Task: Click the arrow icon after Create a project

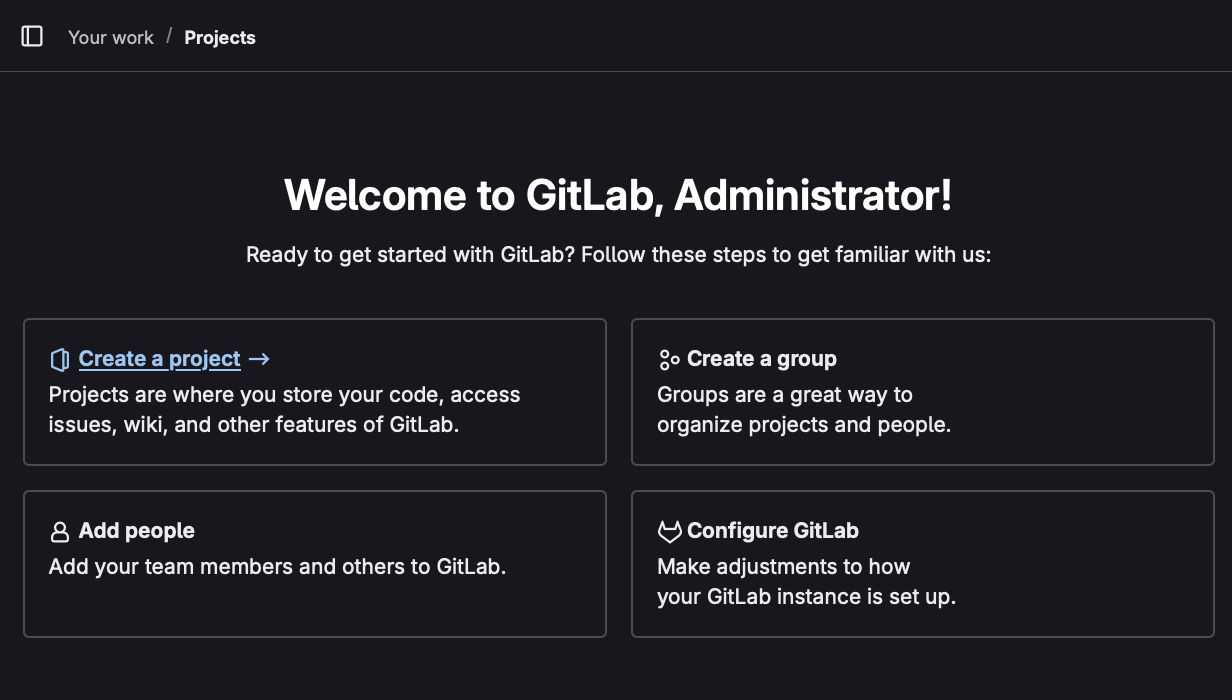Action: tap(259, 359)
